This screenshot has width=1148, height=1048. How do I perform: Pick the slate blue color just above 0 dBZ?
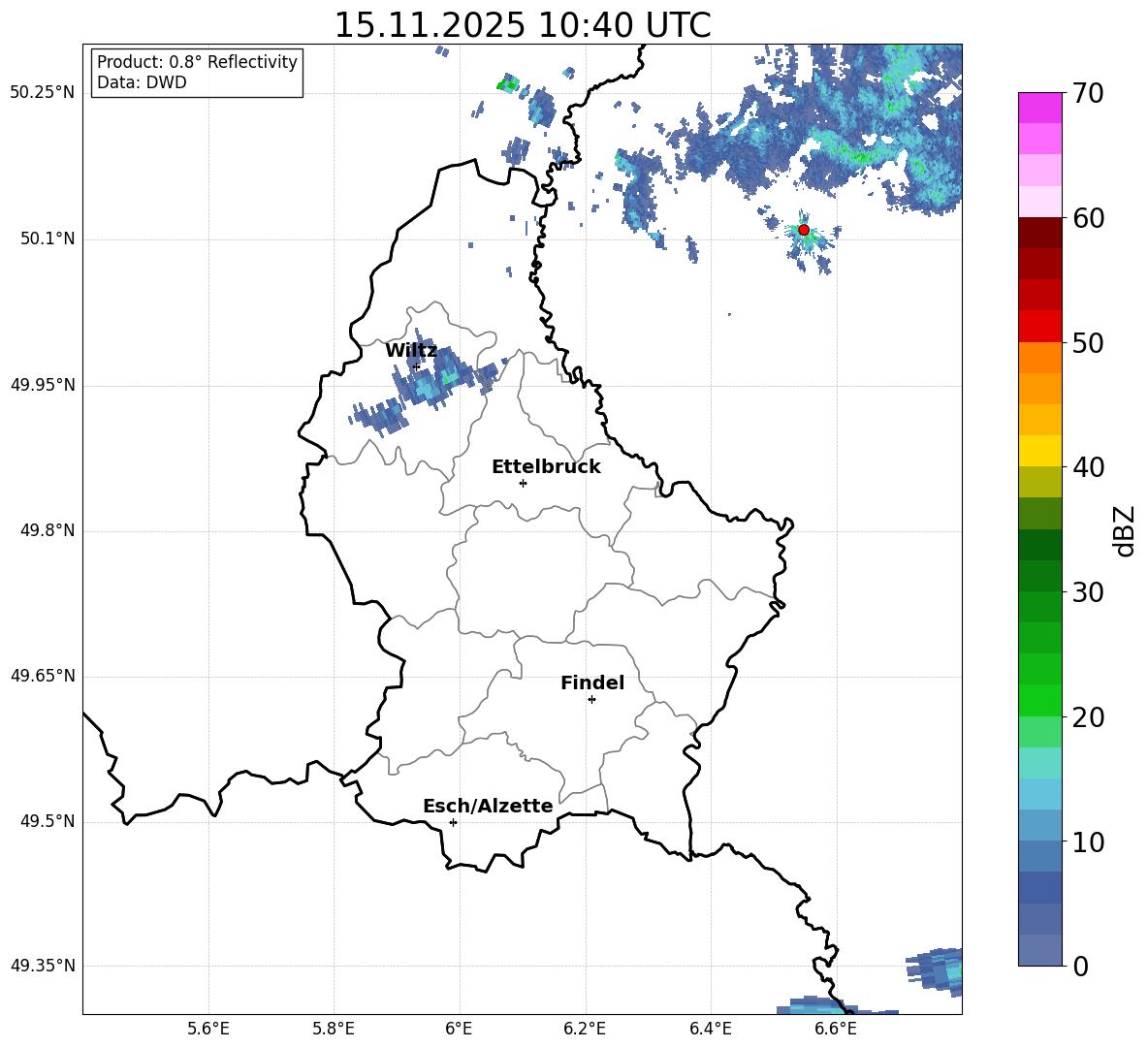pos(1039,950)
